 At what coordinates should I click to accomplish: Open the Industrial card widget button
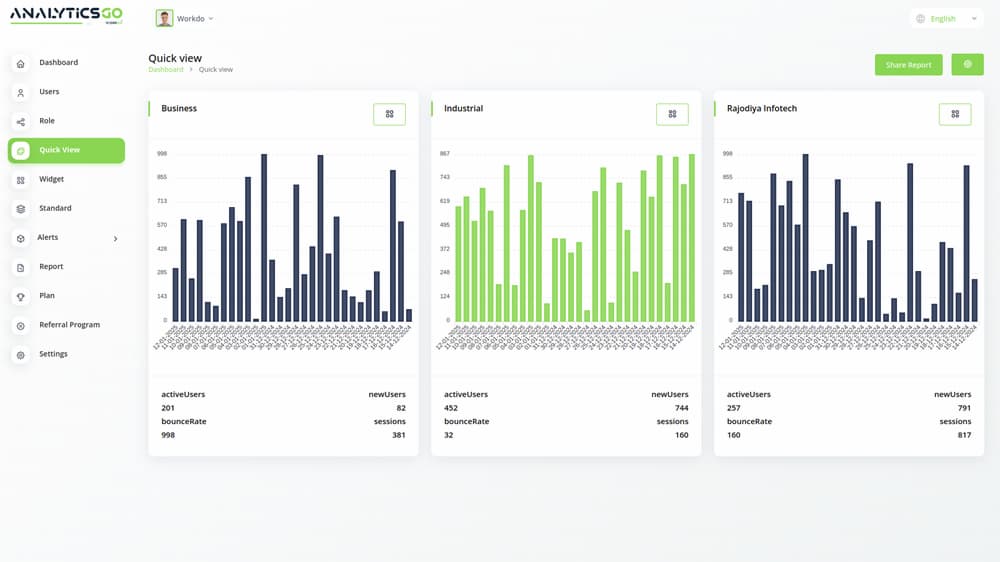pyautogui.click(x=672, y=114)
